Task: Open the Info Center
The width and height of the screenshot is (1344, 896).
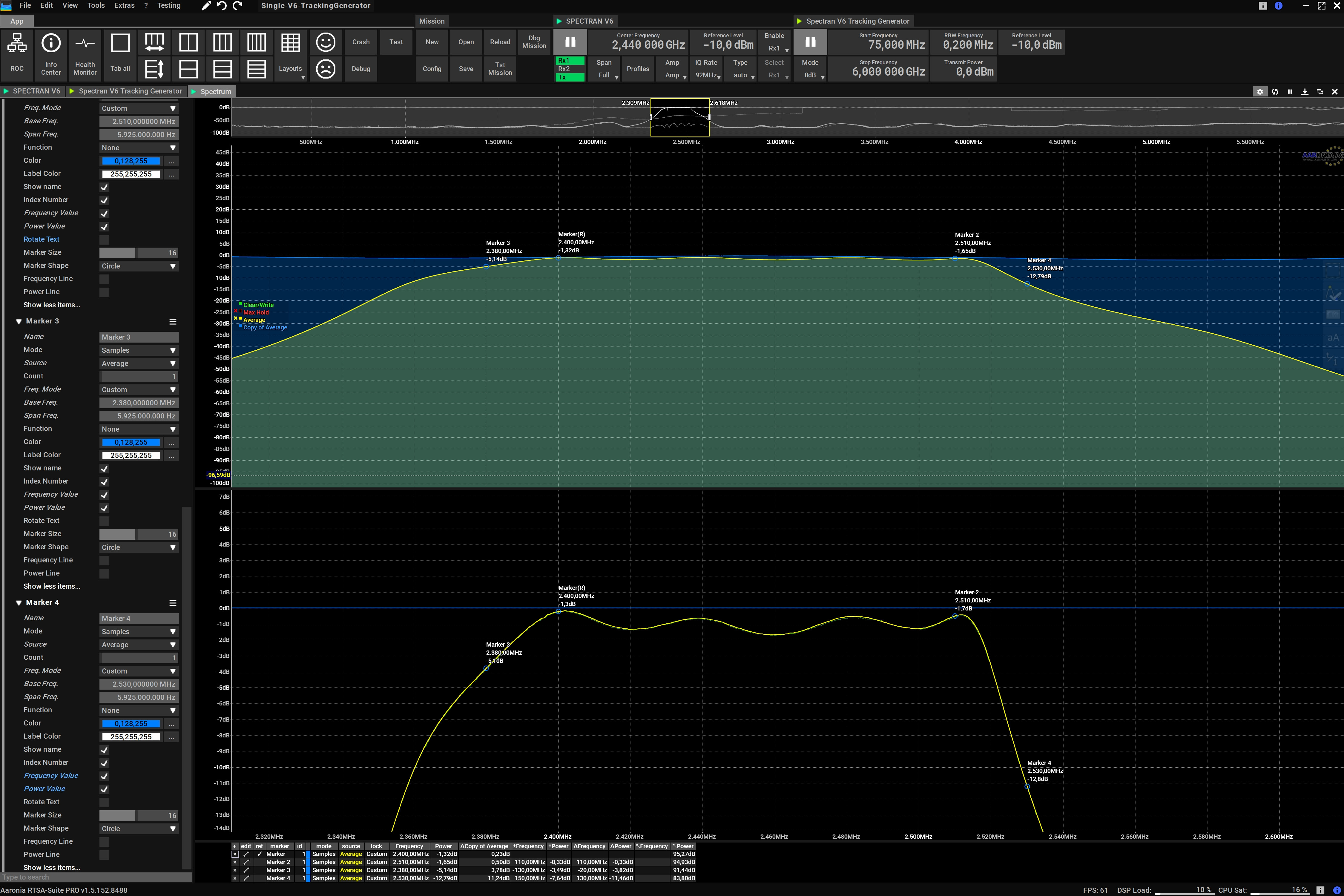Action: pyautogui.click(x=51, y=43)
